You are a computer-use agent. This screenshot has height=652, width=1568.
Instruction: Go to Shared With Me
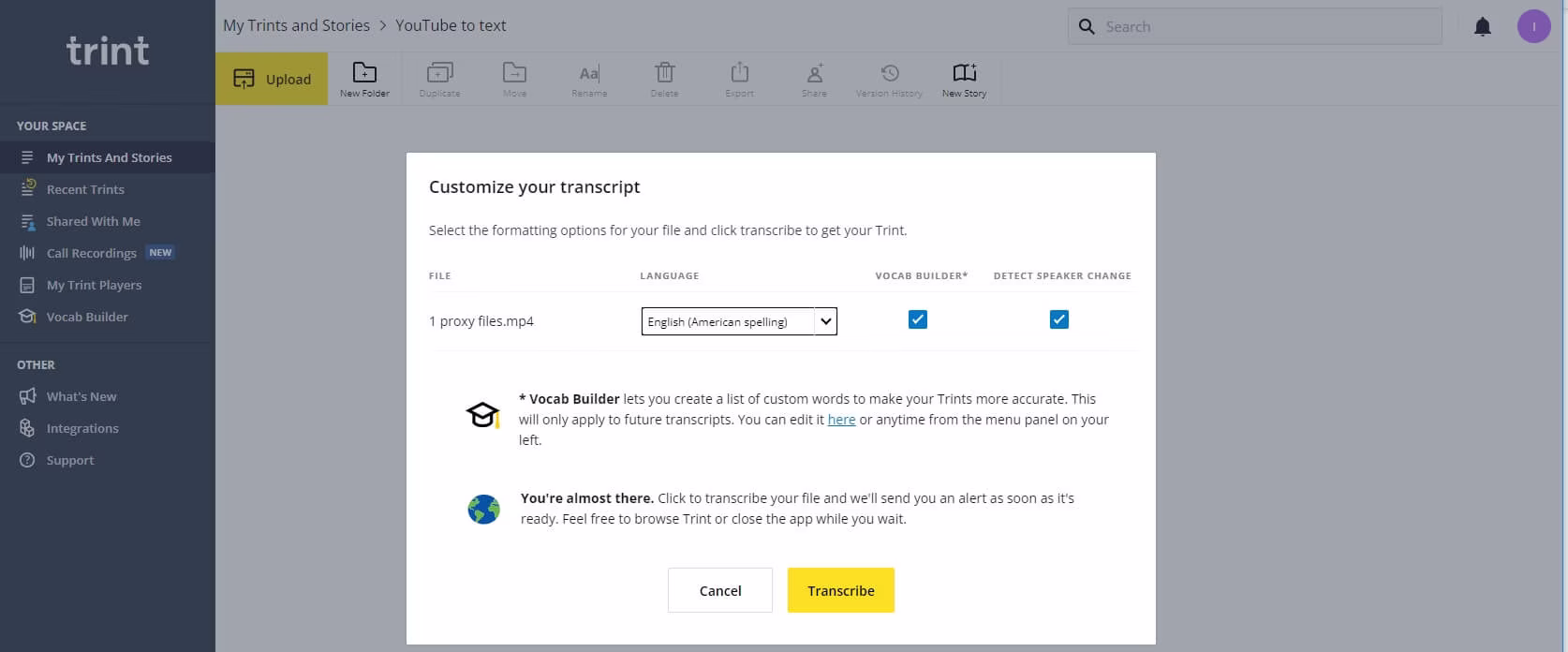pos(93,221)
